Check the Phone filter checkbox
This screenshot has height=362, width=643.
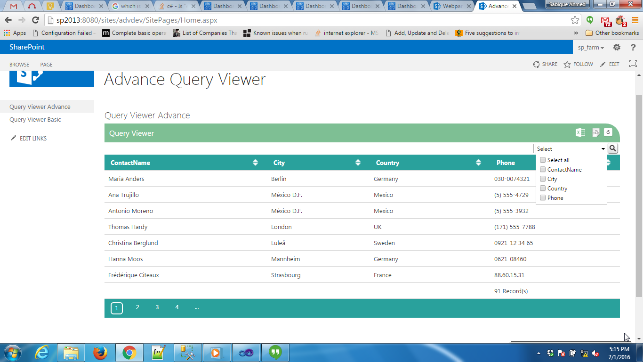click(543, 198)
